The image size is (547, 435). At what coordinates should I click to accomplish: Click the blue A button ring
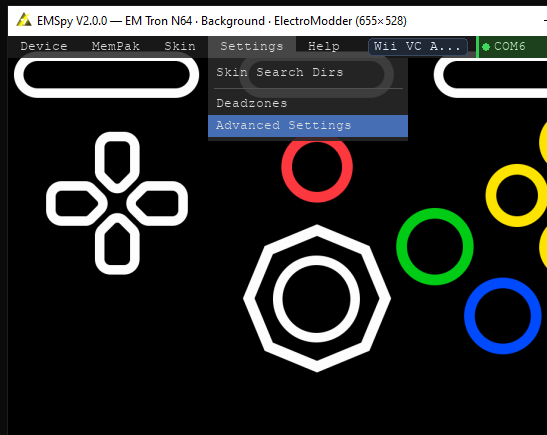[503, 316]
